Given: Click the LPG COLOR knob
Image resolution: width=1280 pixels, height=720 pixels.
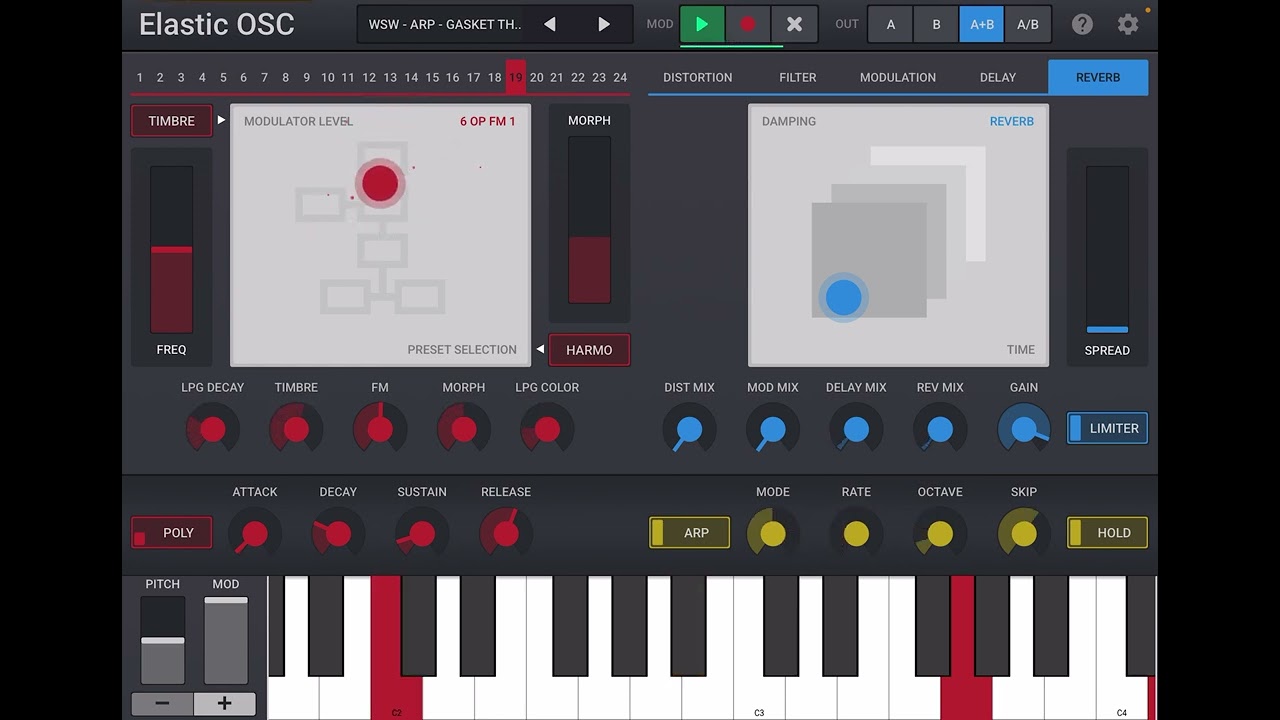Looking at the screenshot, I should click(x=547, y=430).
